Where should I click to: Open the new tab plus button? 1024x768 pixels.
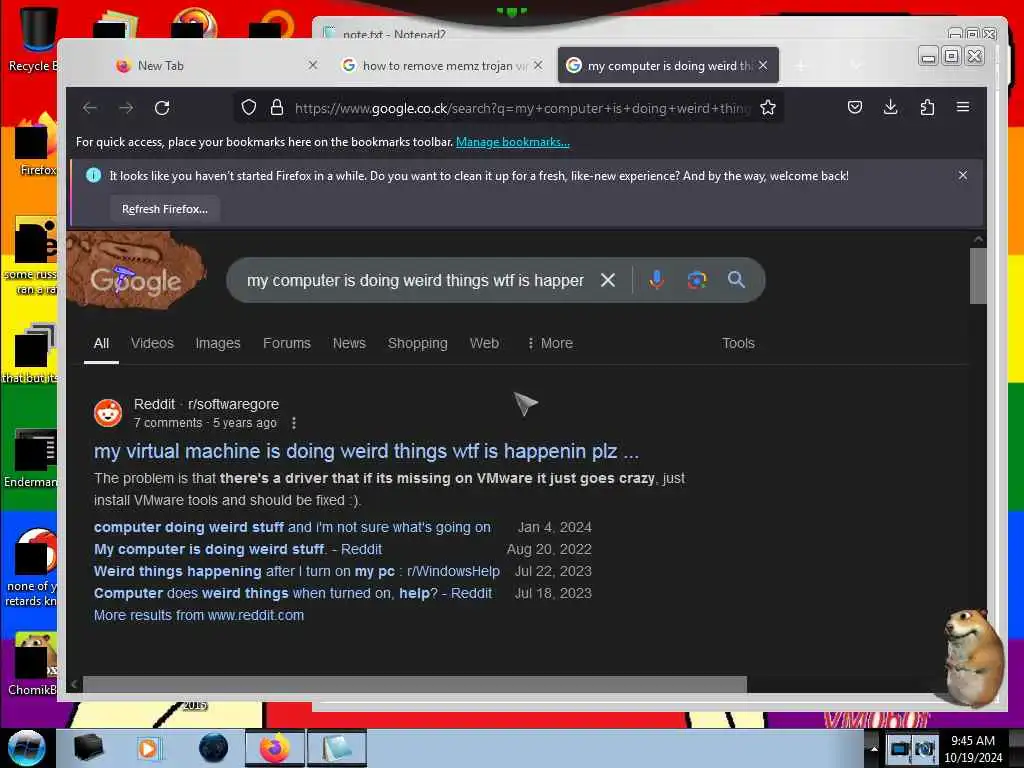click(801, 65)
